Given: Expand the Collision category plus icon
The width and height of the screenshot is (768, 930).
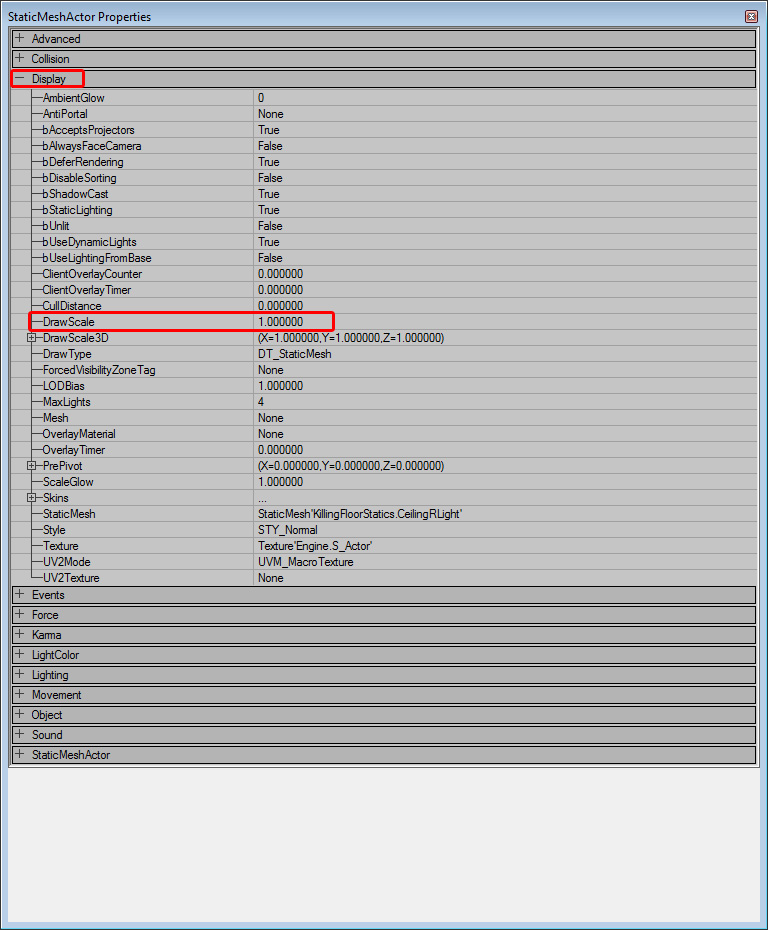Looking at the screenshot, I should coord(20,58).
